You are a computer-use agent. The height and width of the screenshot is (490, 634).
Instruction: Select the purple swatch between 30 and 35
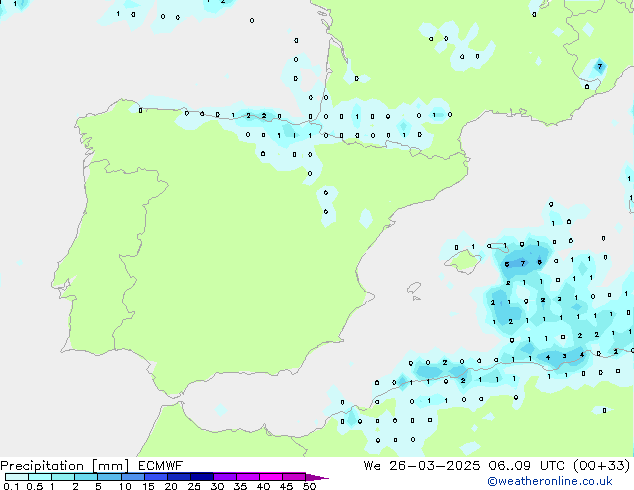pos(224,477)
